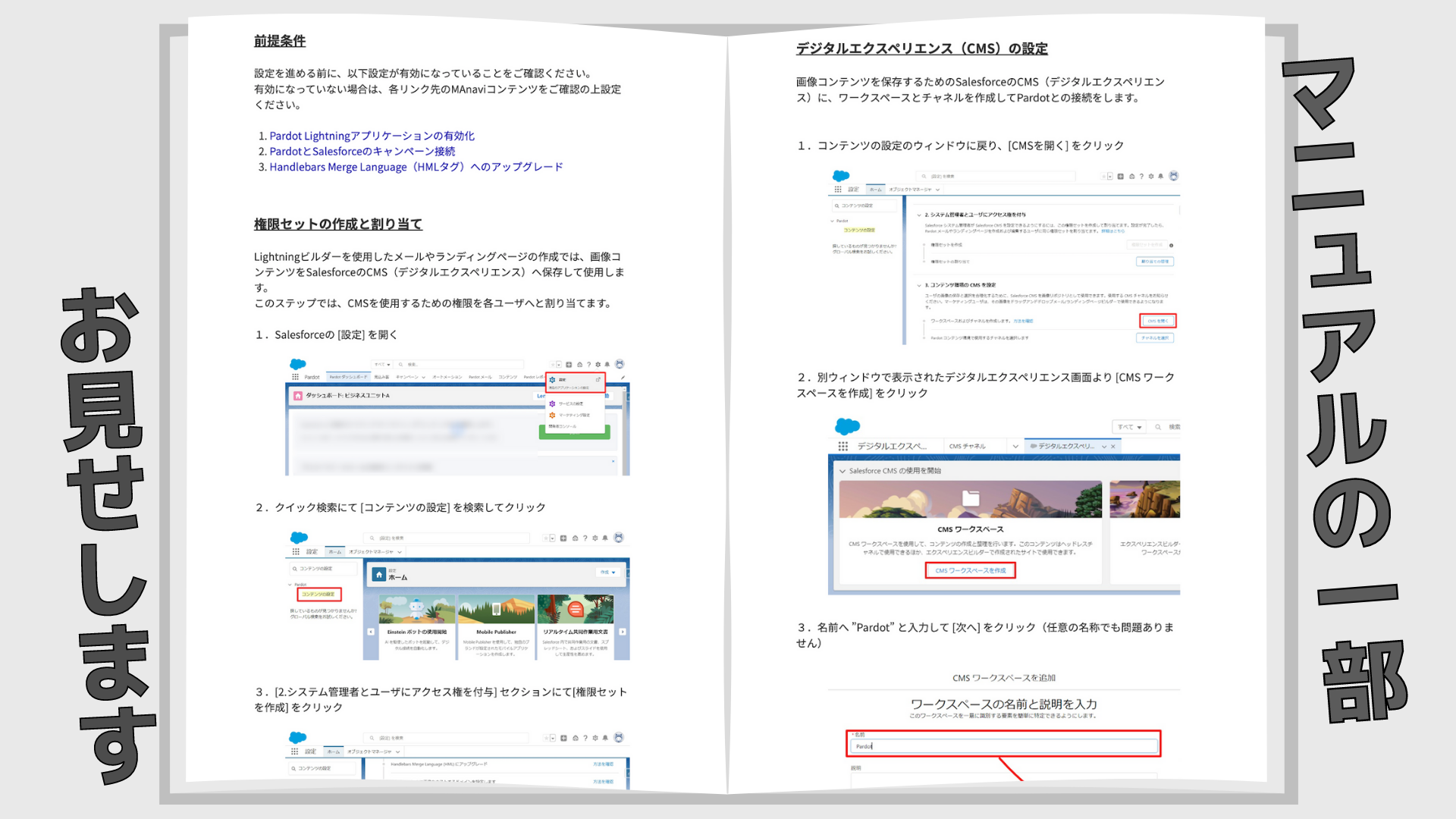Click Einstein ボットの使用開始 card
The height and width of the screenshot is (819, 1456).
point(417,626)
